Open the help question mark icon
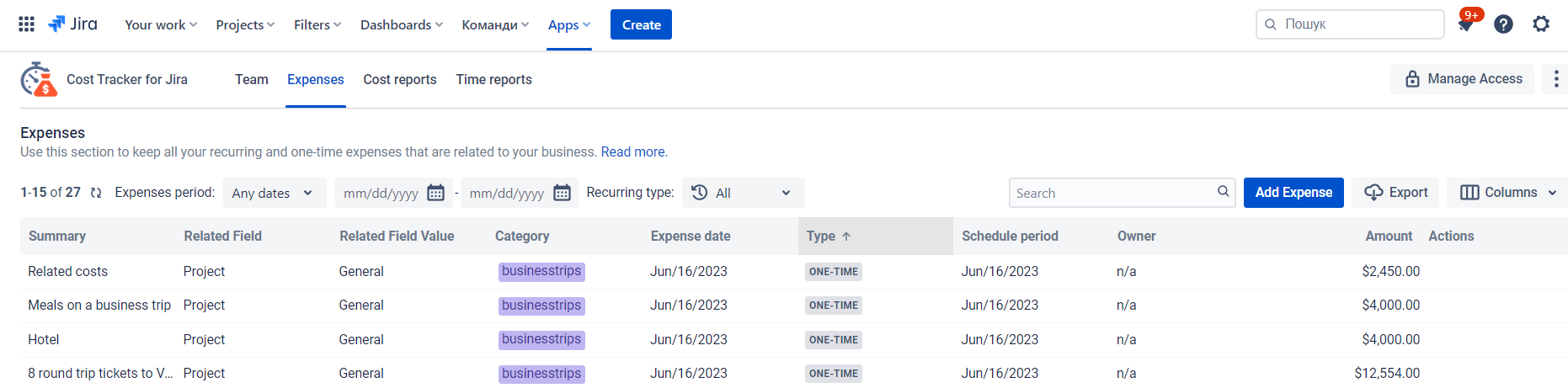Image resolution: width=1568 pixels, height=388 pixels. [x=1503, y=24]
